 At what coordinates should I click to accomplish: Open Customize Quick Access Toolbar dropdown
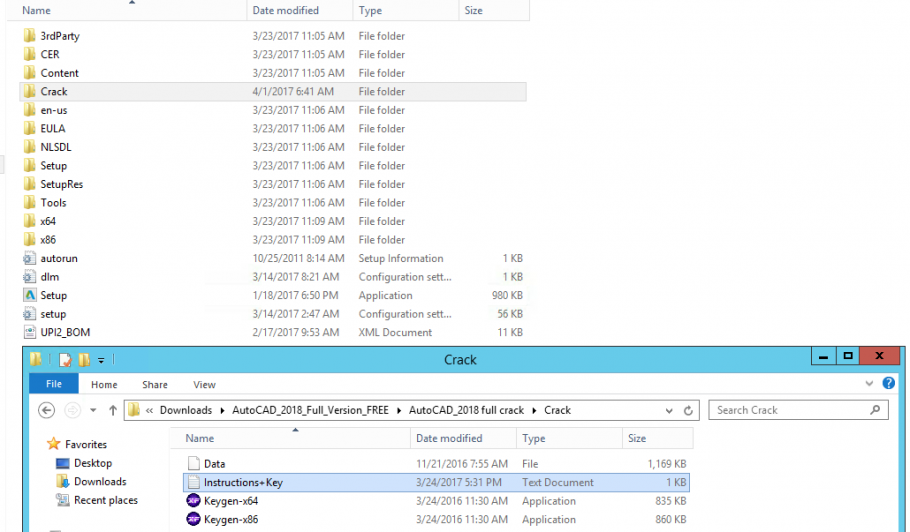tap(101, 360)
